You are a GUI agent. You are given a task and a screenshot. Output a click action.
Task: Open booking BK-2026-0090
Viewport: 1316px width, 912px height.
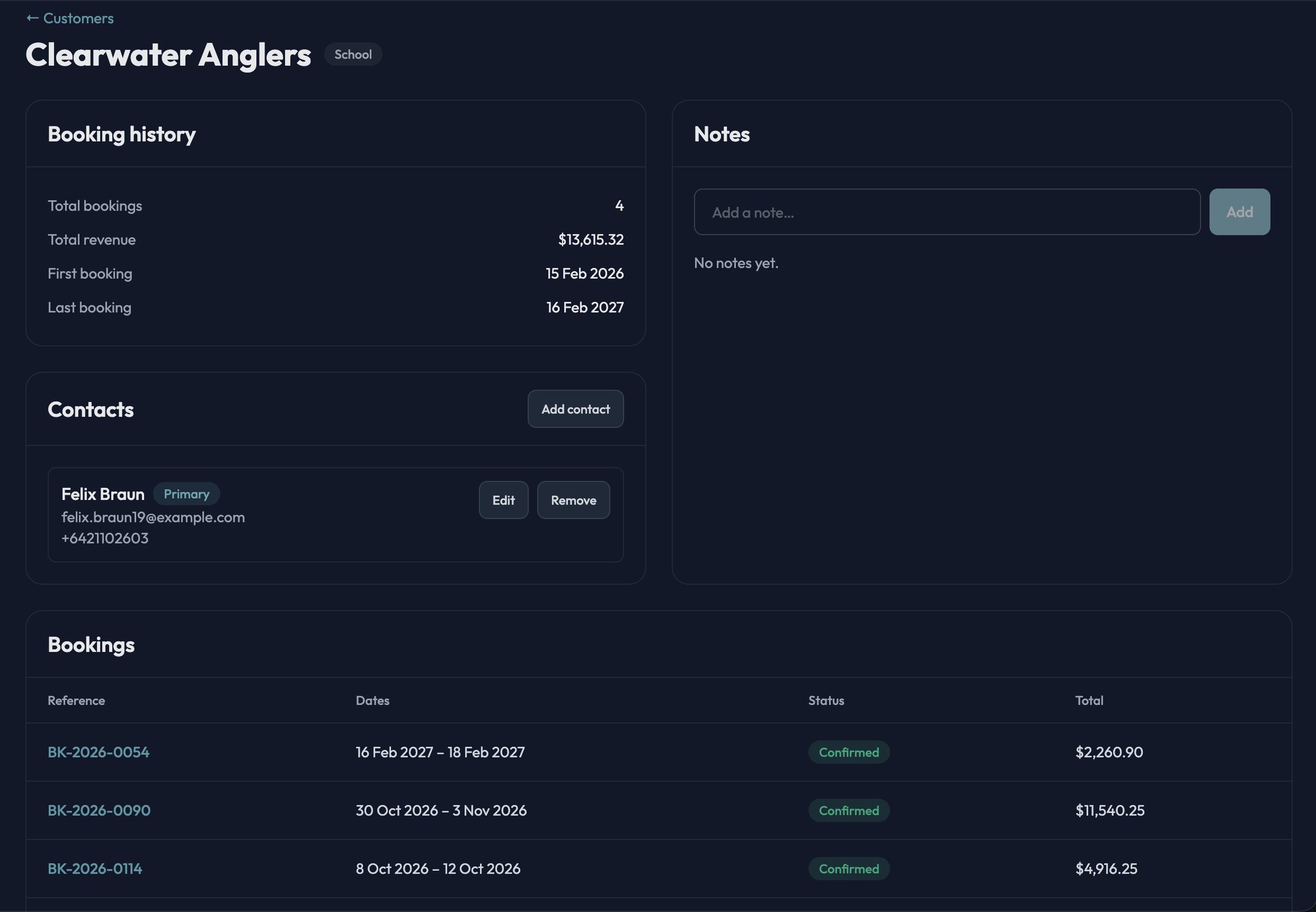(x=99, y=810)
